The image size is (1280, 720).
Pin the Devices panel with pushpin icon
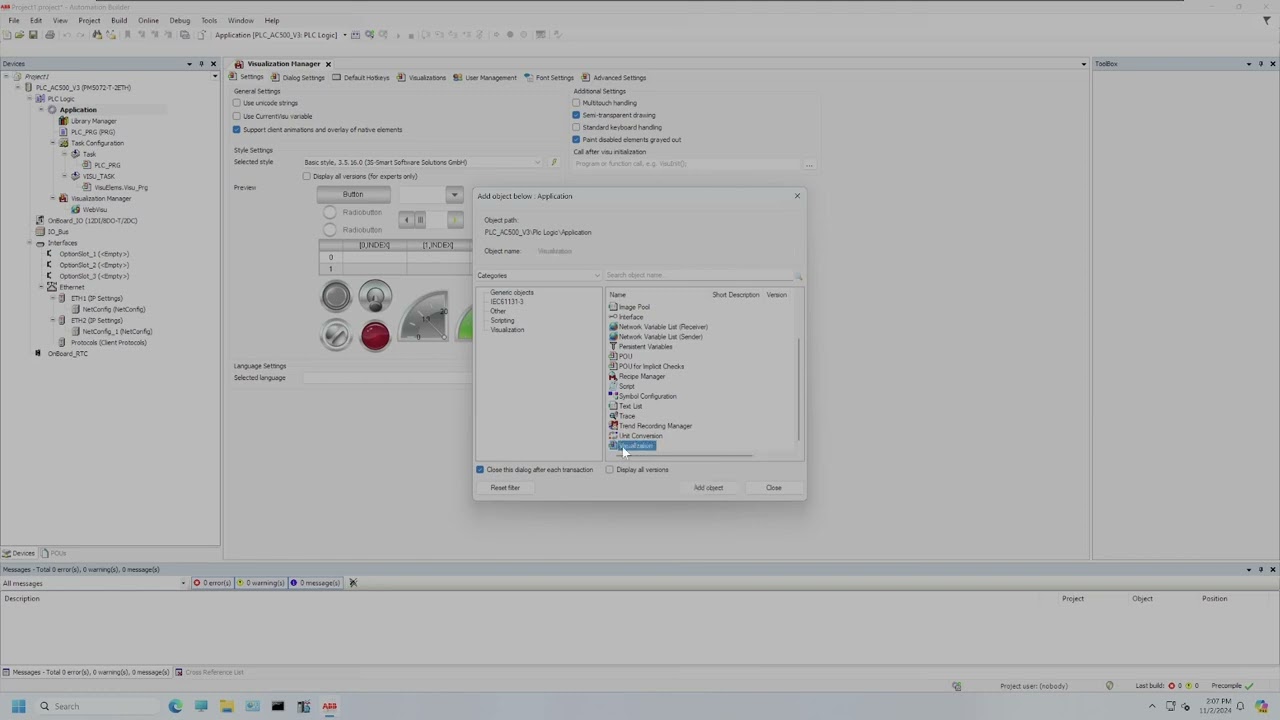(201, 64)
